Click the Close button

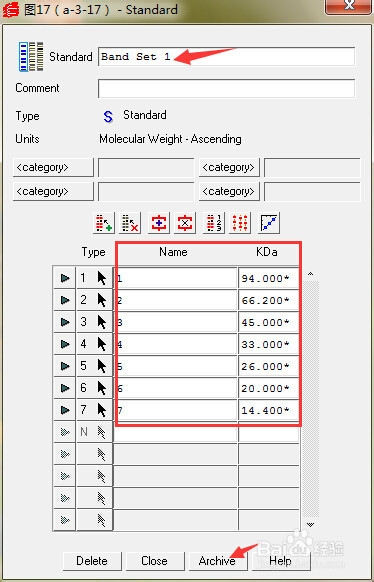pos(155,560)
